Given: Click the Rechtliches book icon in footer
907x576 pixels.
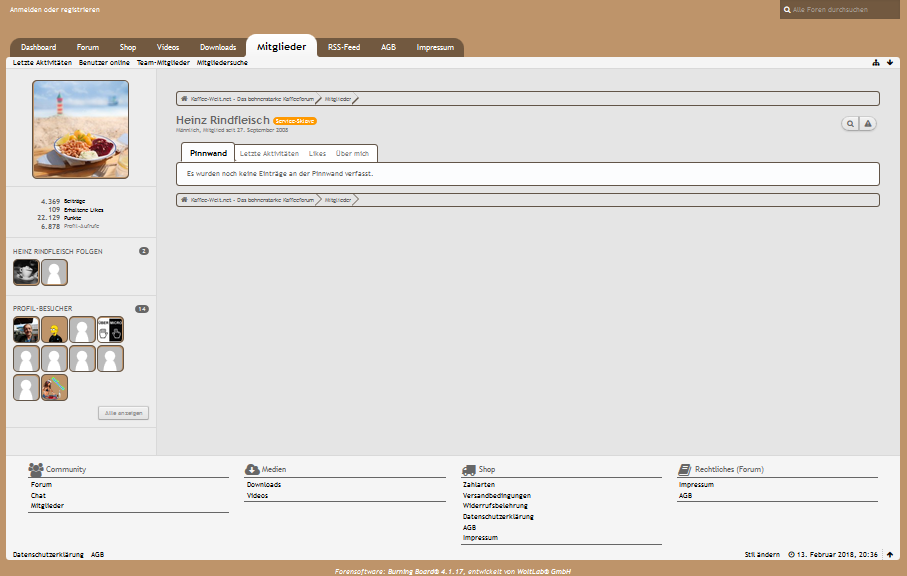Looking at the screenshot, I should (x=685, y=469).
